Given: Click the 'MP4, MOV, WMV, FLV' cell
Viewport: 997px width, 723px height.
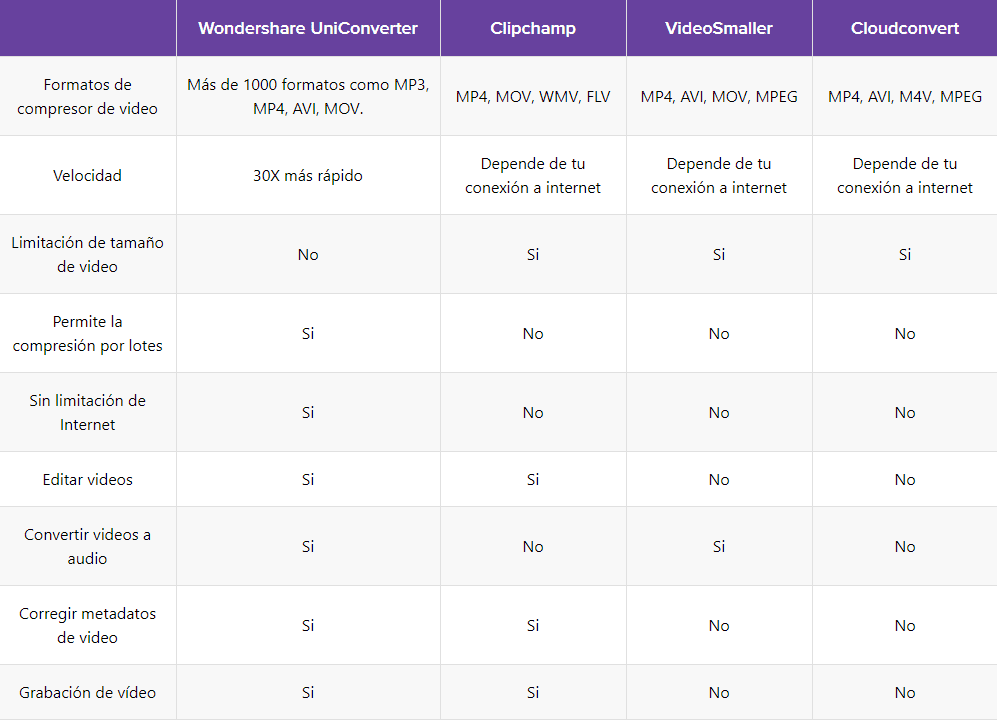Looking at the screenshot, I should [x=533, y=97].
